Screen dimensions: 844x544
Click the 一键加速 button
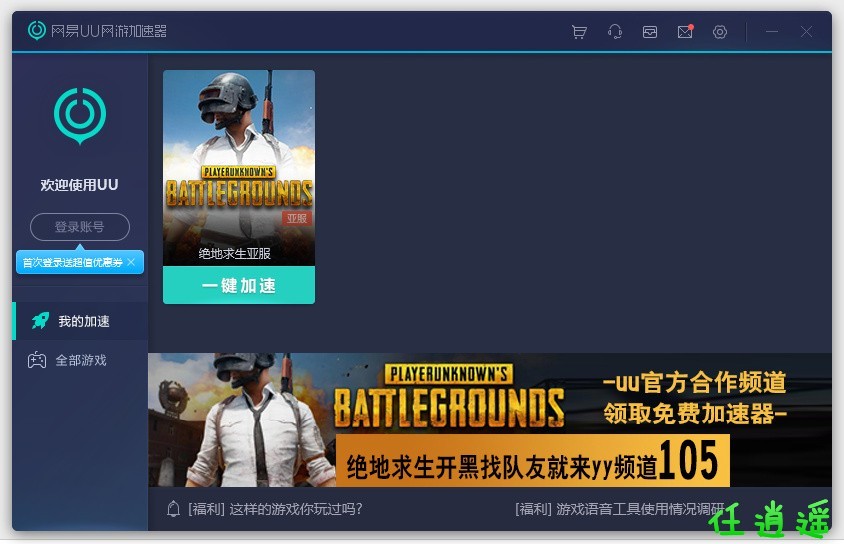pyautogui.click(x=239, y=285)
